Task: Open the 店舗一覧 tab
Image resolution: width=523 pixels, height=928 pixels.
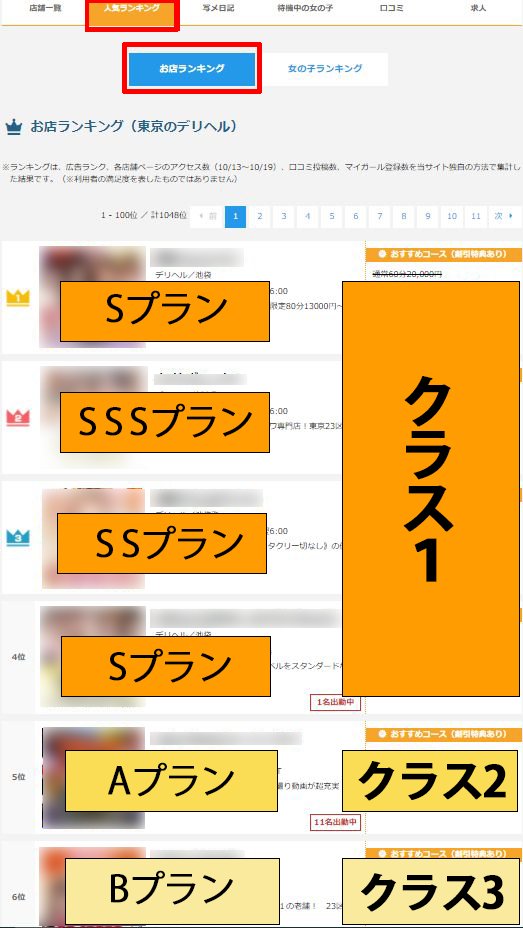Action: (45, 9)
